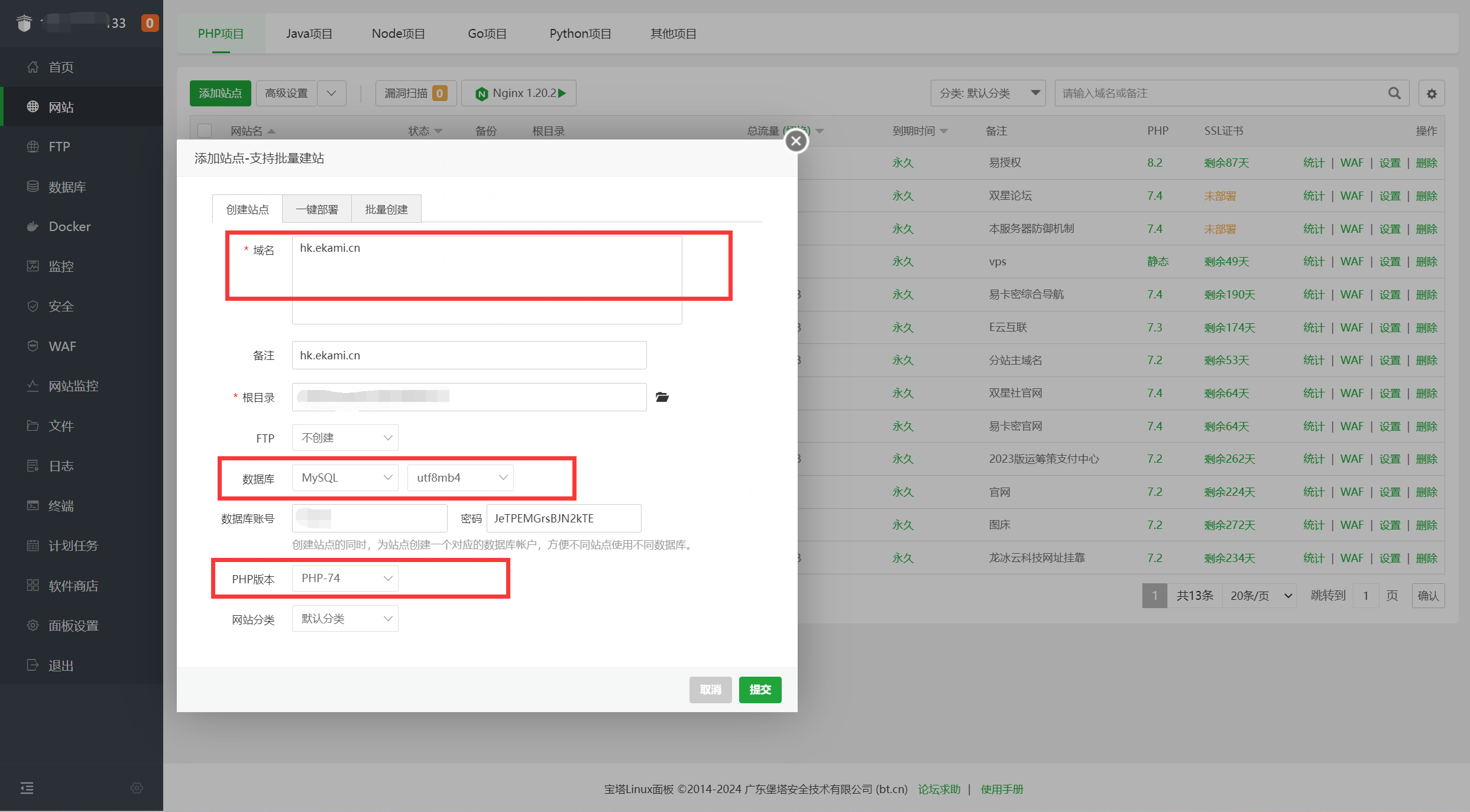Open the 面板设置 gear sidebar icon
Screen dimensions: 1470x812
point(33,625)
